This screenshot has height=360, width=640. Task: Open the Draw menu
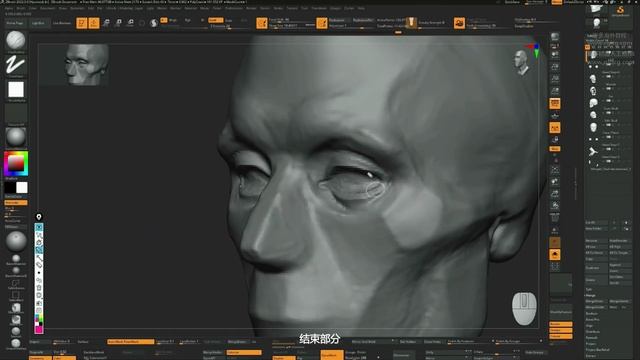click(x=63, y=8)
